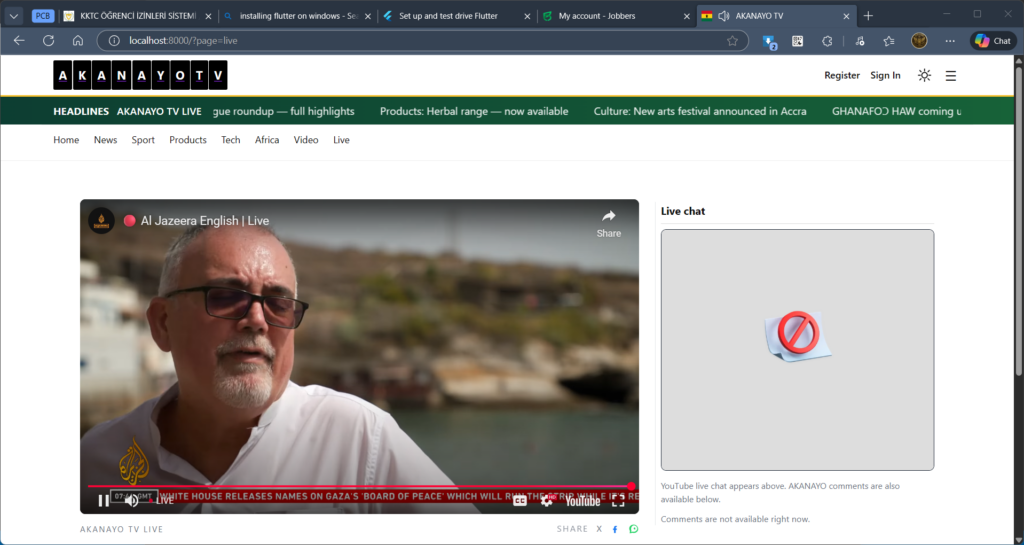
Task: Click the LIVE indicator in the player
Action: 162,501
